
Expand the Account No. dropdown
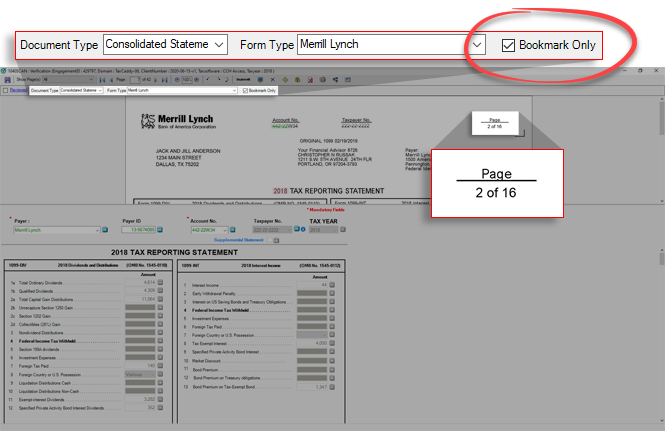point(210,230)
